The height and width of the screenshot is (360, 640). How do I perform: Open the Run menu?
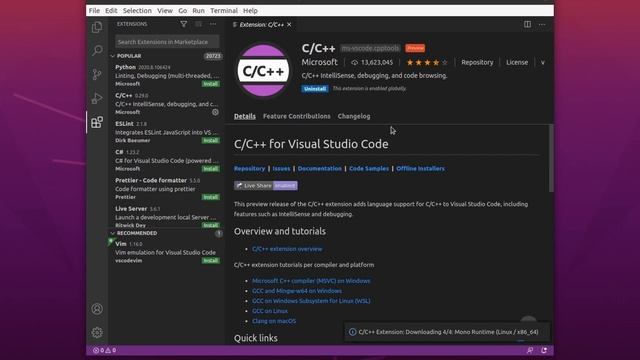[x=198, y=11]
